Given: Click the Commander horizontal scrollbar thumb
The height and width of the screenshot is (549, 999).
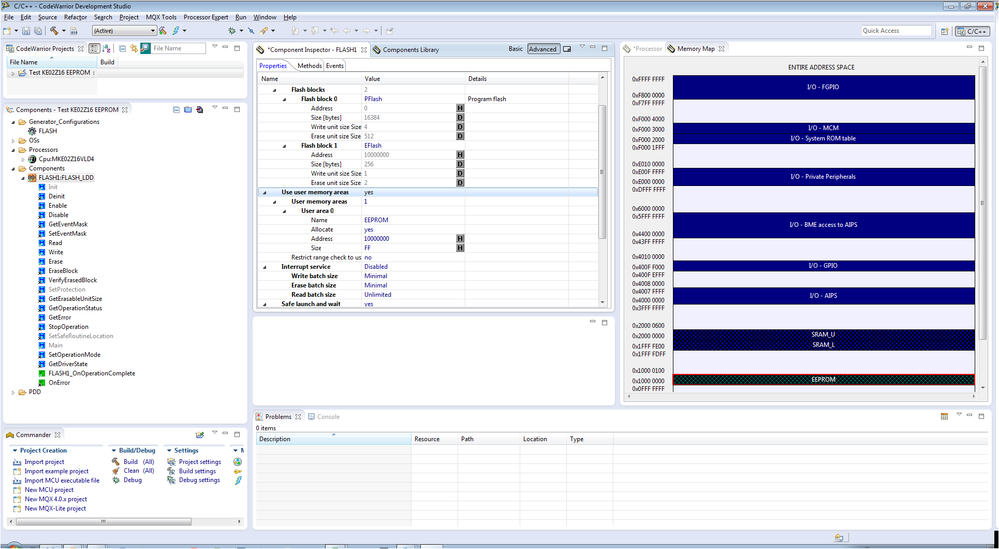Looking at the screenshot, I should (104, 521).
